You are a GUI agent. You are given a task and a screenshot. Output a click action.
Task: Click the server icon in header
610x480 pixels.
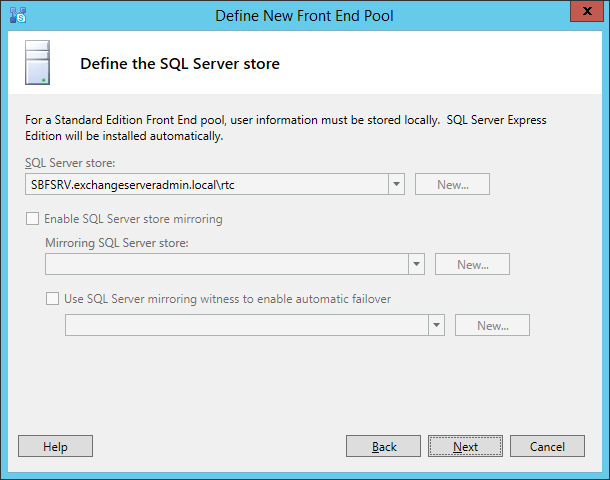37,63
